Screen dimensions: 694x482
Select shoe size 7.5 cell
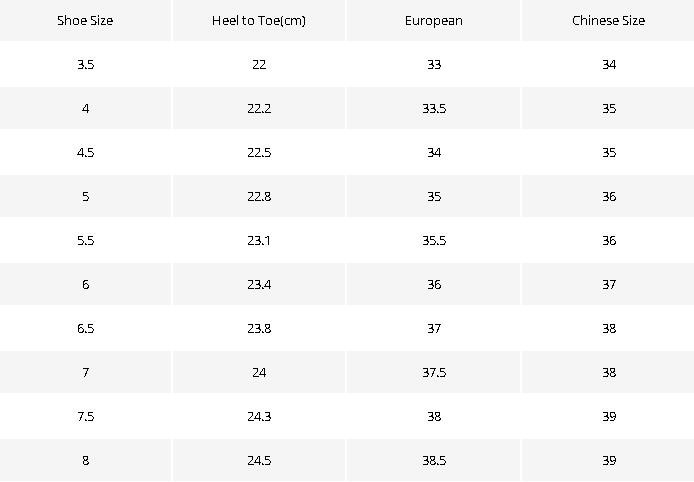[x=85, y=416]
